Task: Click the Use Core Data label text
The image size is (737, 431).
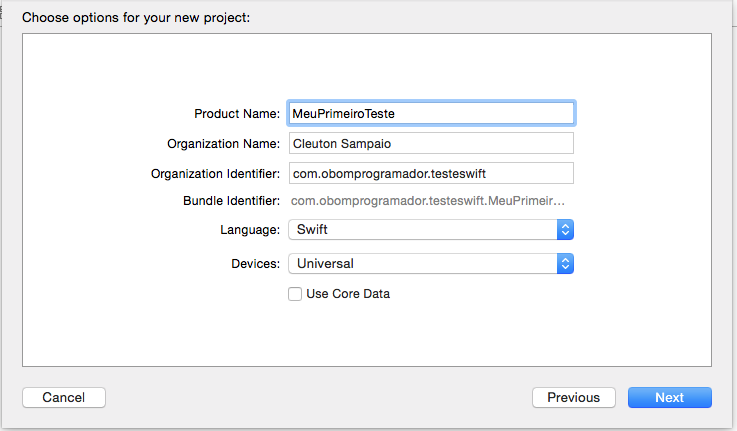Action: 348,294
